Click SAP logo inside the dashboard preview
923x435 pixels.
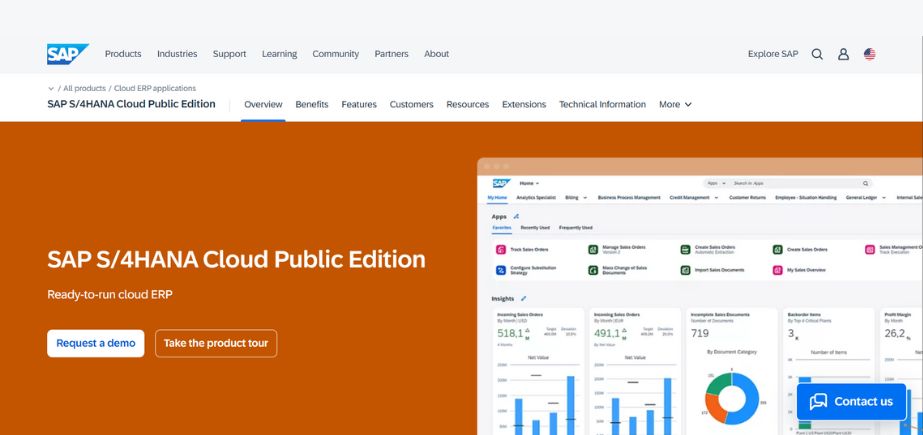[x=502, y=183]
